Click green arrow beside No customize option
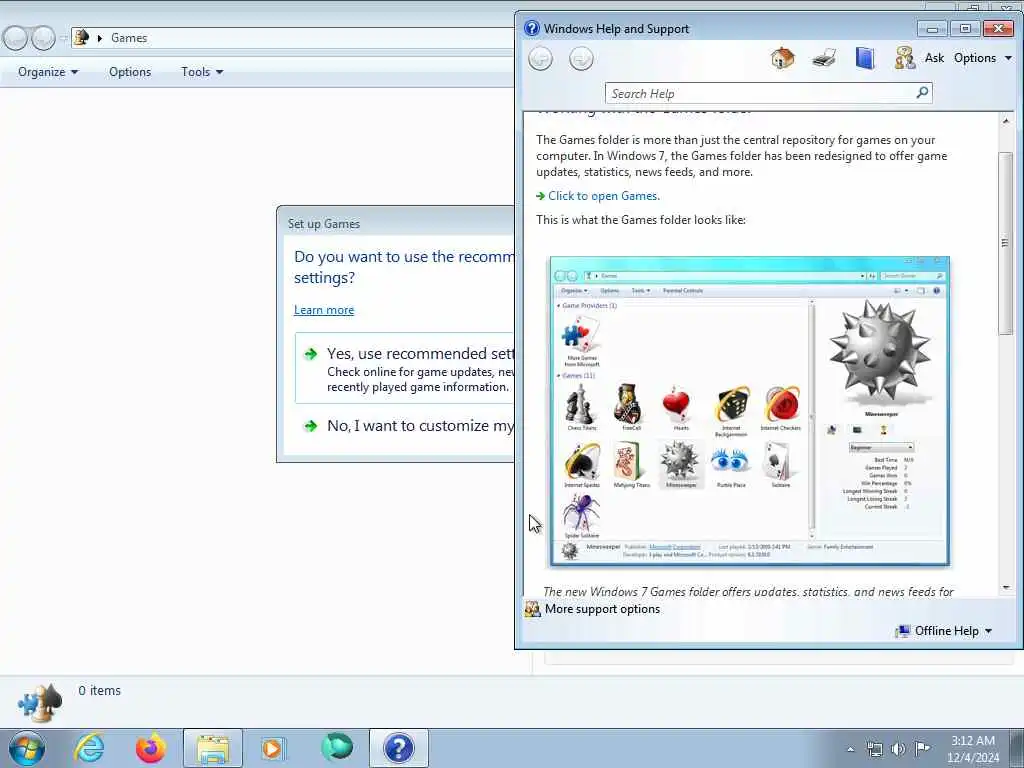This screenshot has height=768, width=1024. pos(311,426)
